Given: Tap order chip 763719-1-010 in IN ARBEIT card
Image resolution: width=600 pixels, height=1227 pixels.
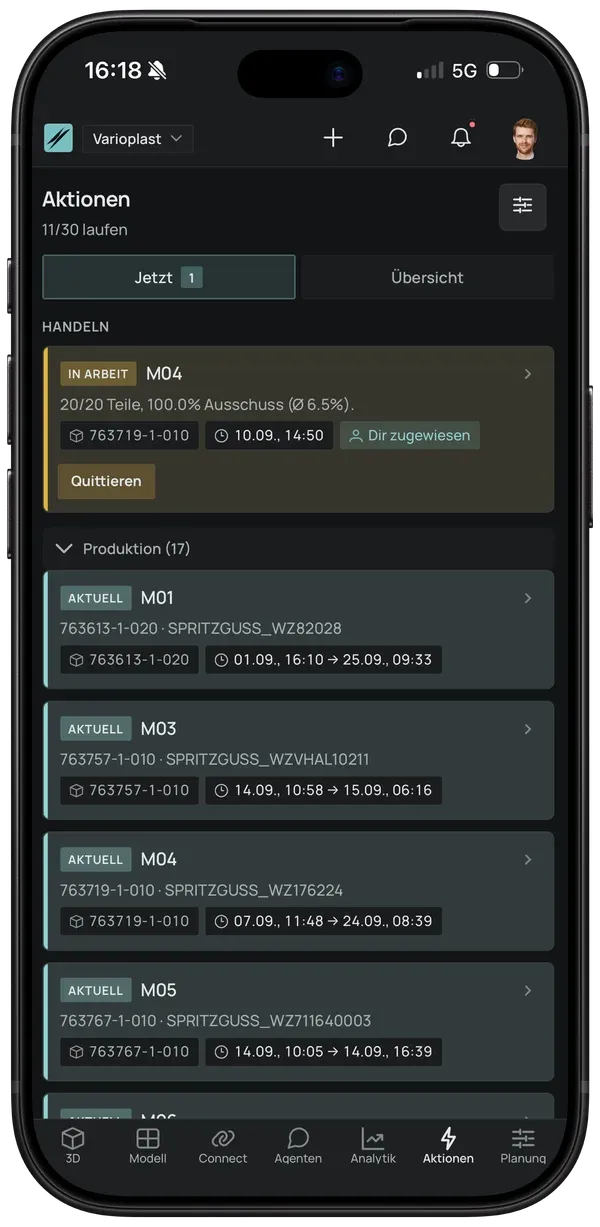Looking at the screenshot, I should 129,435.
